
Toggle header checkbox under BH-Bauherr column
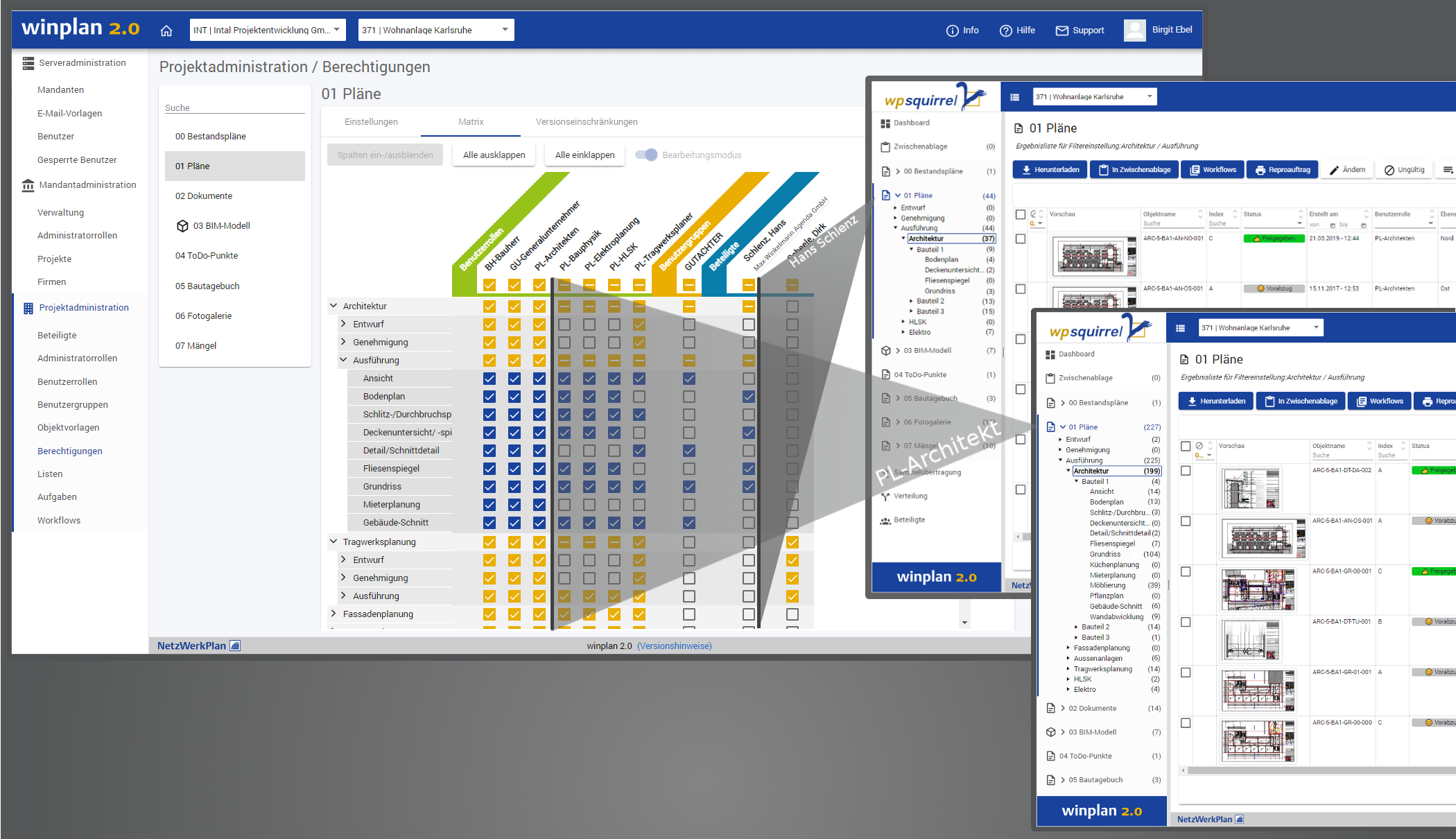[489, 285]
